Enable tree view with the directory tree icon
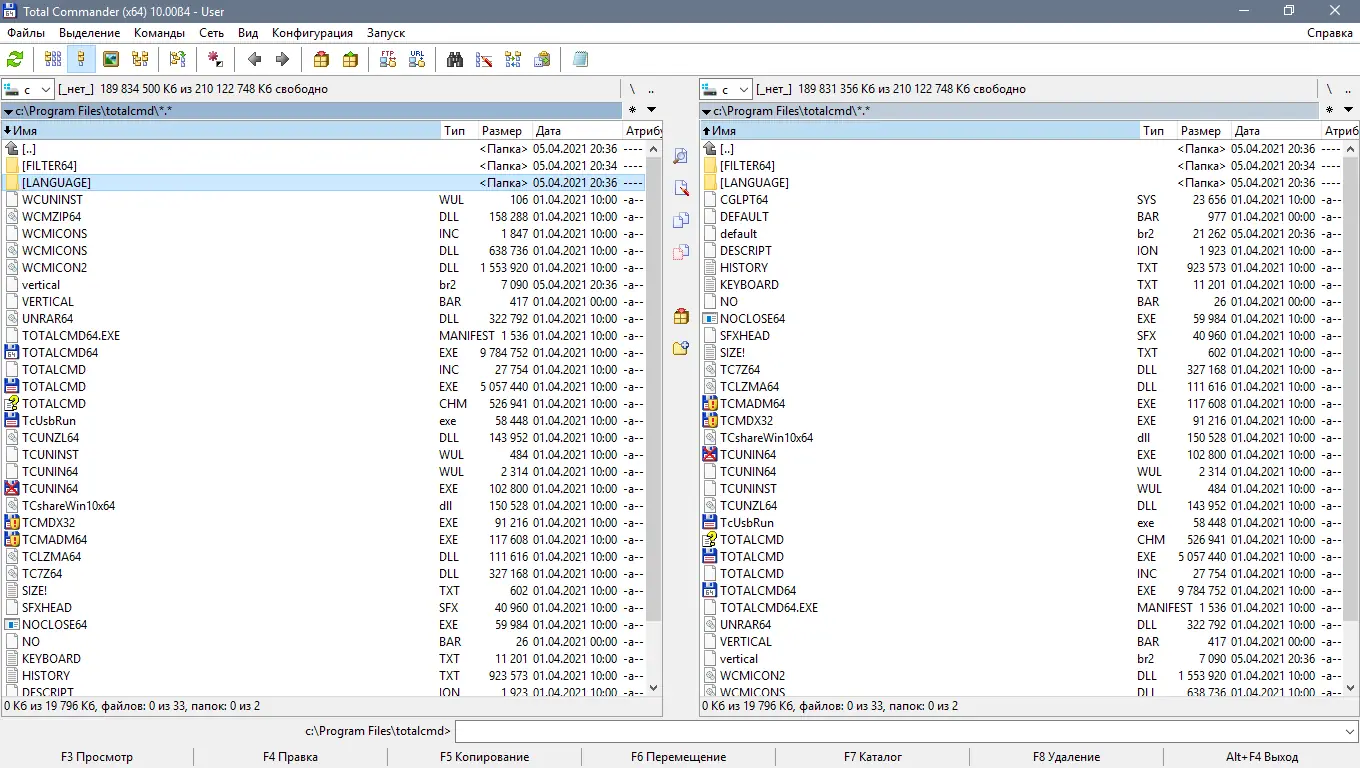Viewport: 1360px width, 768px height. click(139, 59)
